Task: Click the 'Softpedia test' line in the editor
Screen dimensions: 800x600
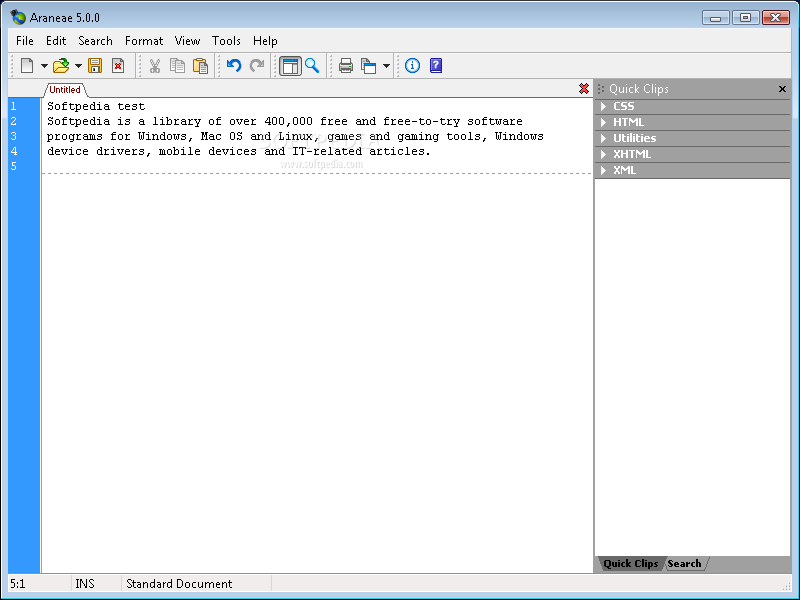Action: pos(96,106)
